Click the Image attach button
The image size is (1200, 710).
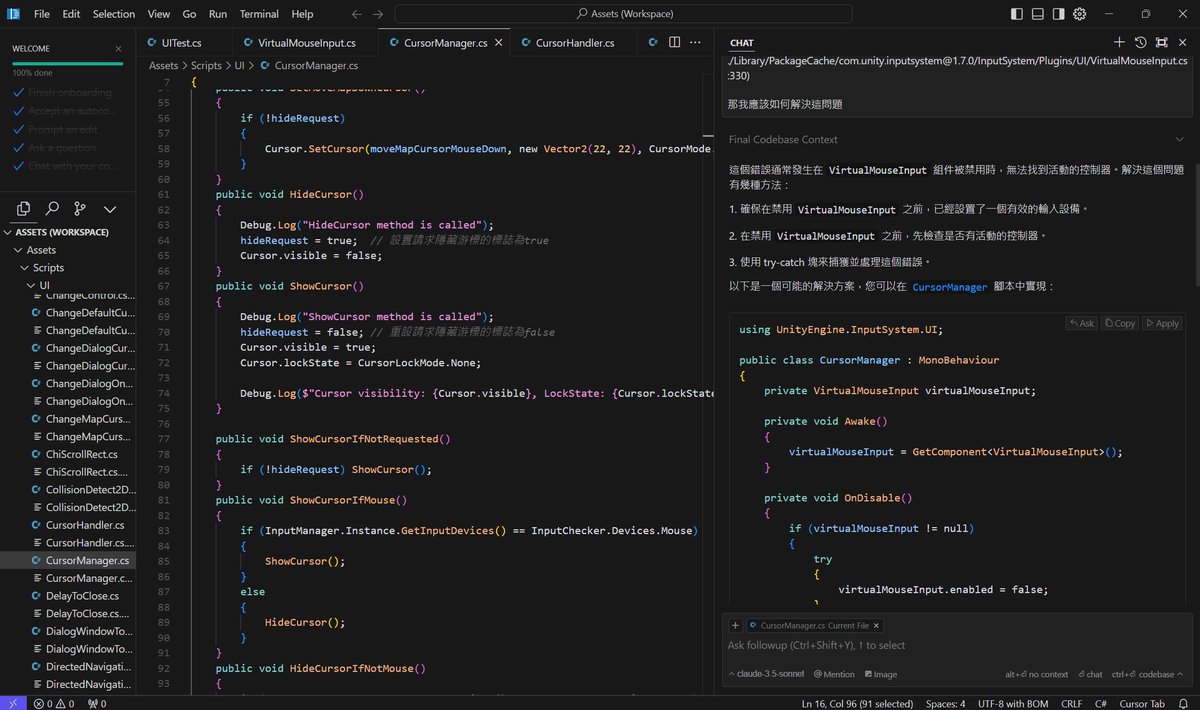pyautogui.click(x=881, y=674)
